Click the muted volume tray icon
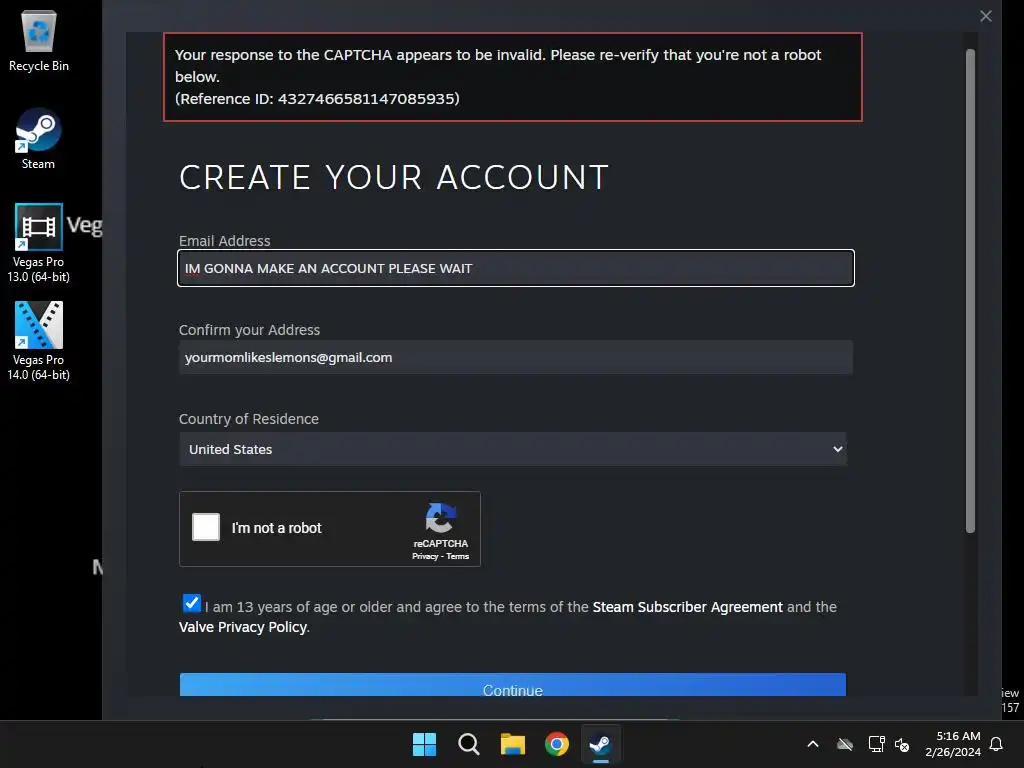 (902, 744)
